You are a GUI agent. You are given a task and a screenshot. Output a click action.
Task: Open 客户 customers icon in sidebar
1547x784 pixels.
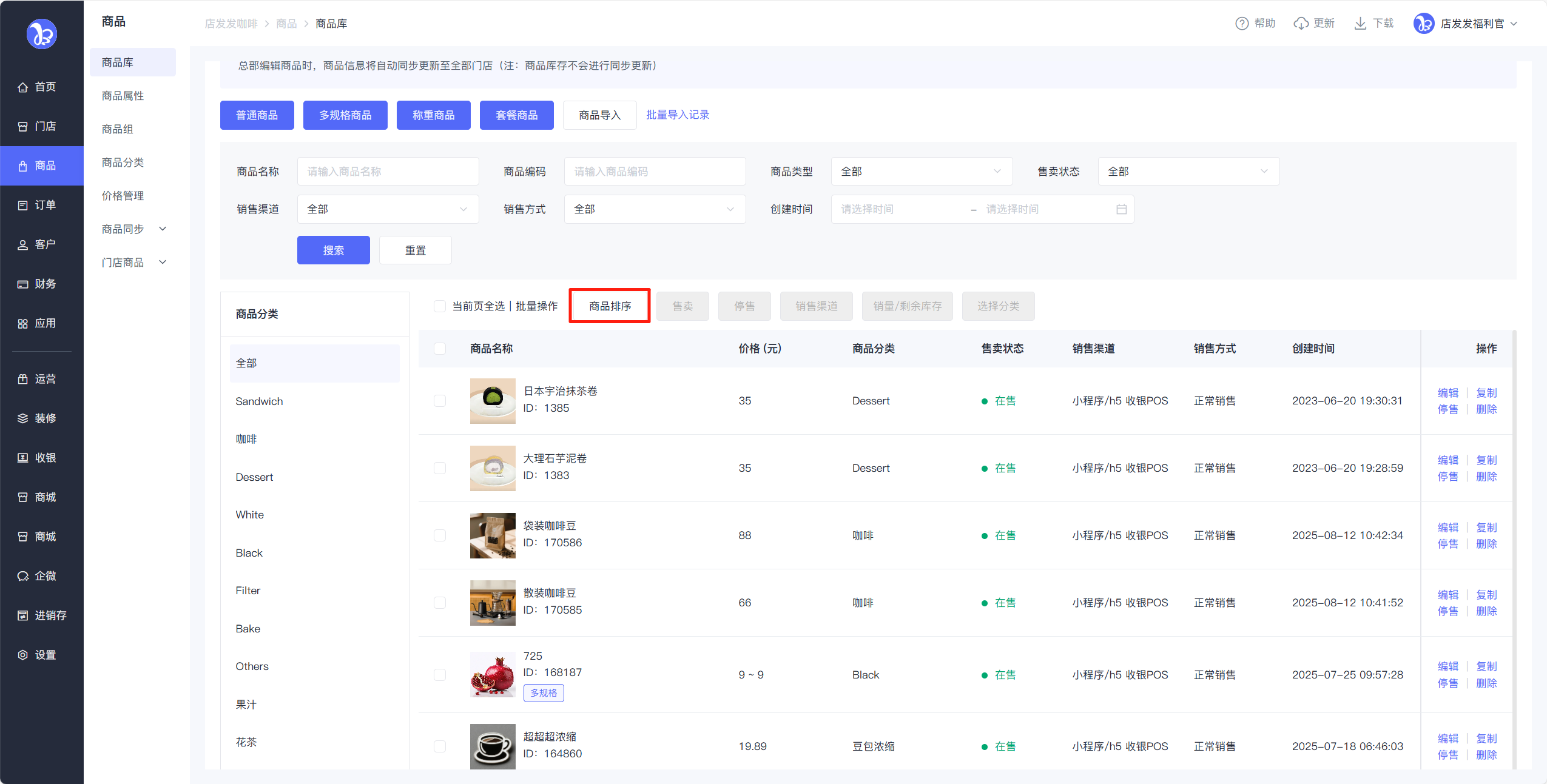click(23, 245)
